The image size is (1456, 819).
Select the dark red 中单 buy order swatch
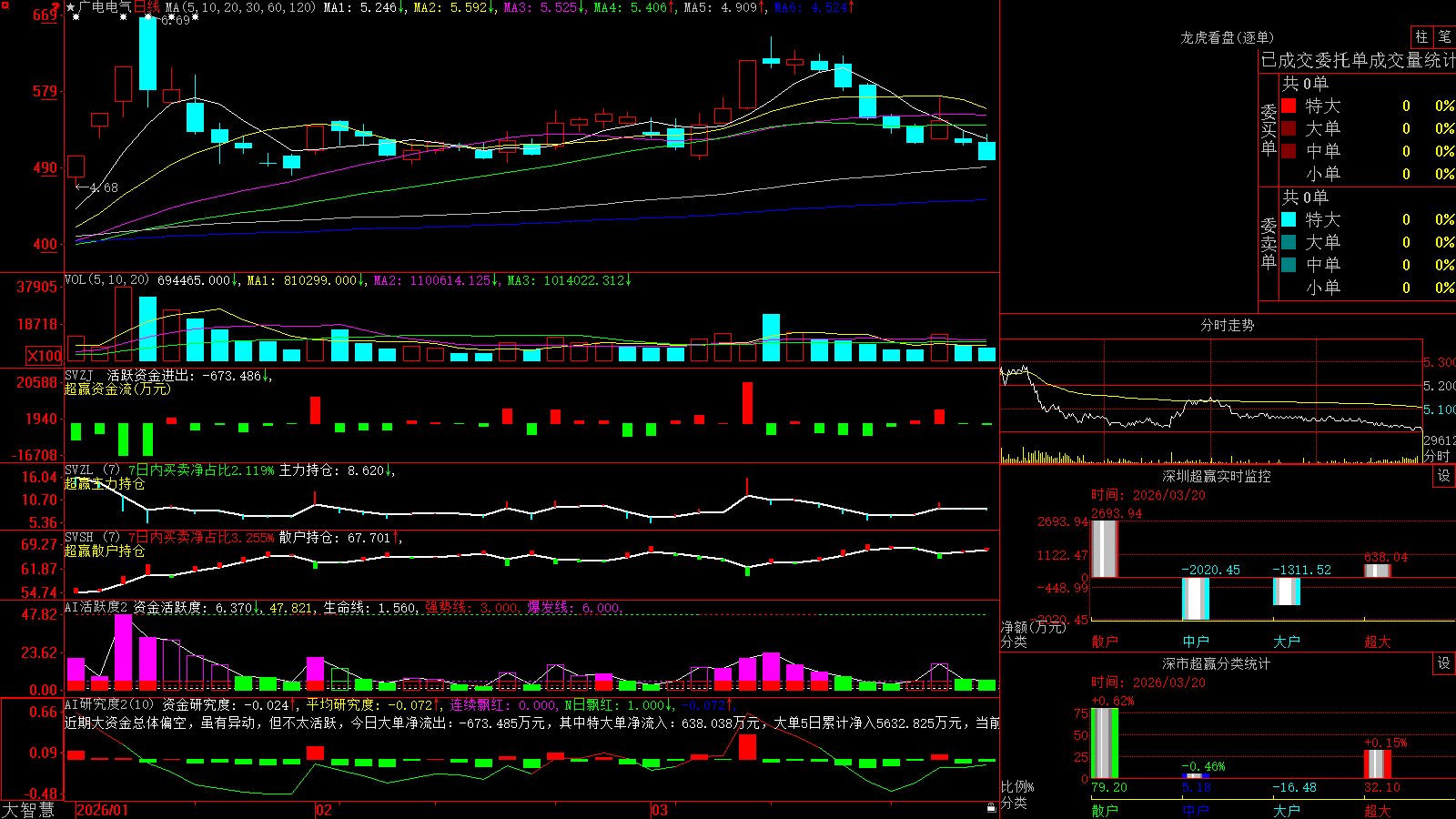1289,151
